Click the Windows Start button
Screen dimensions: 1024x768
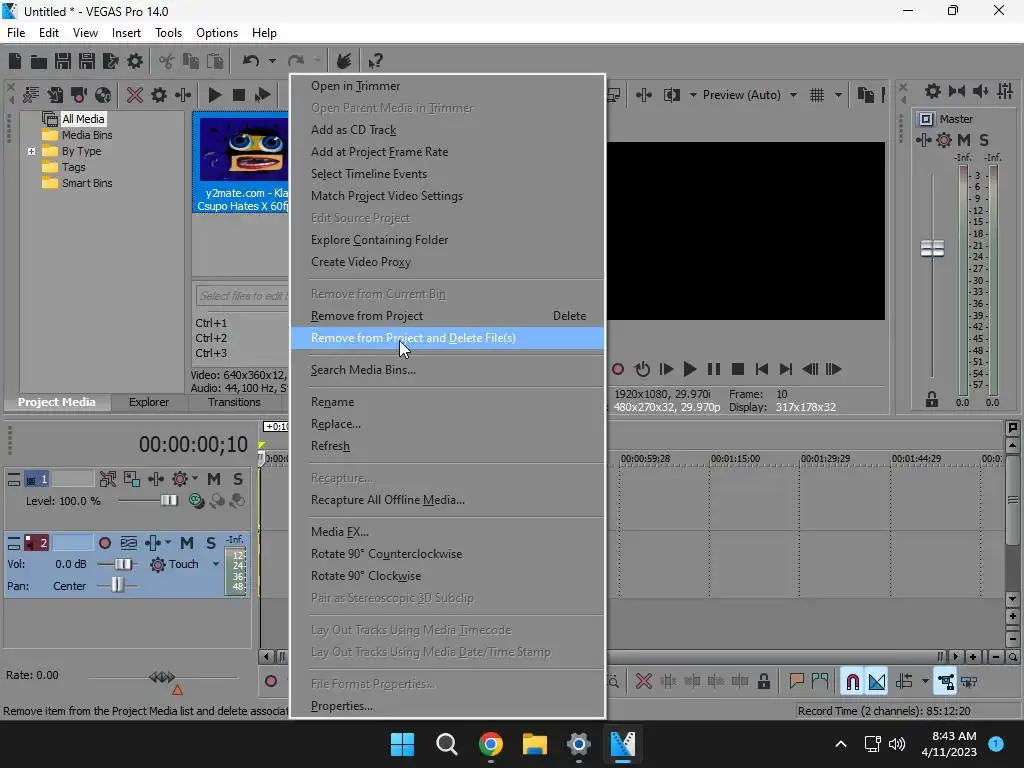click(402, 744)
